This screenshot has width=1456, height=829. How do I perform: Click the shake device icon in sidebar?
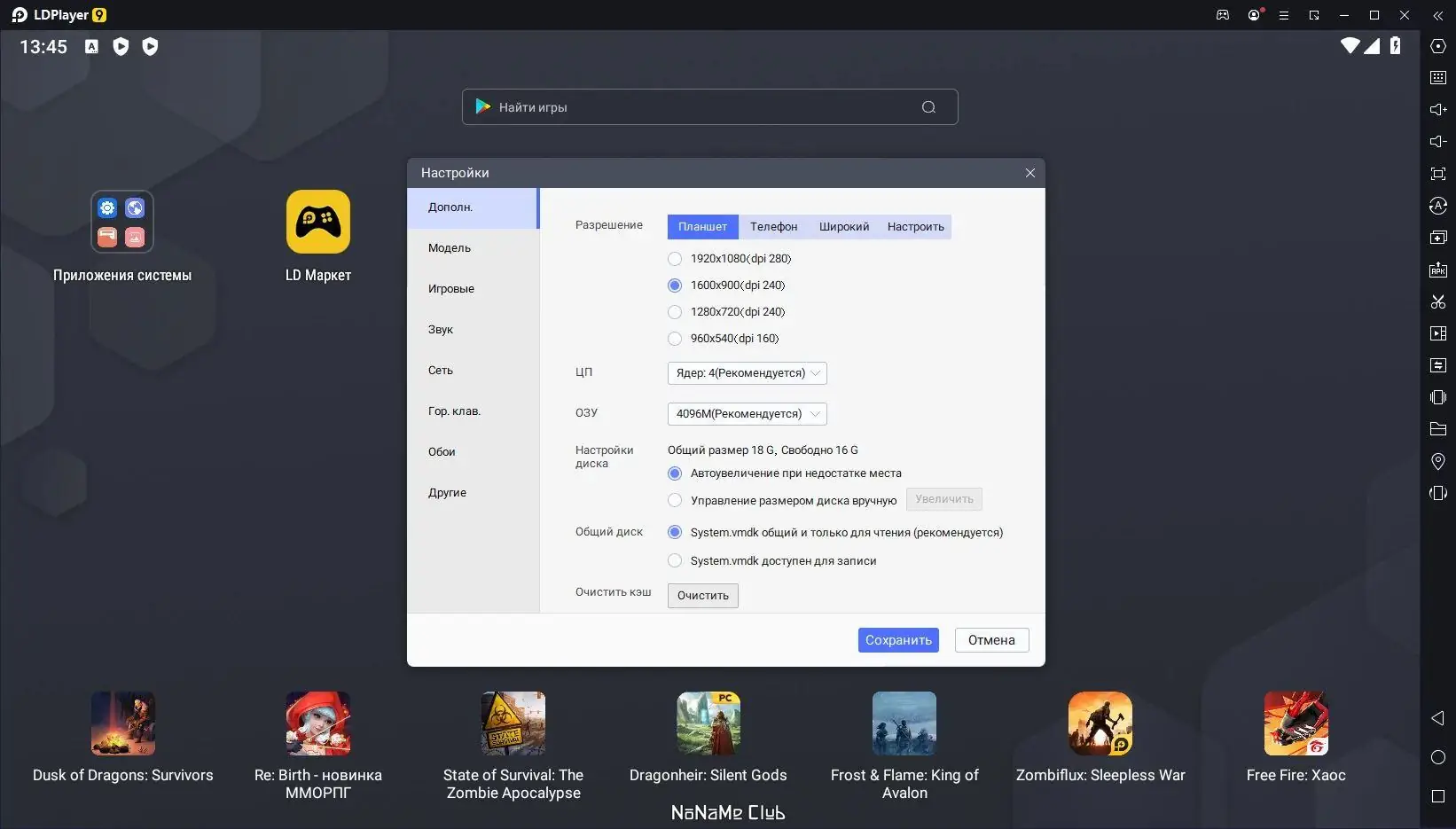(1438, 397)
